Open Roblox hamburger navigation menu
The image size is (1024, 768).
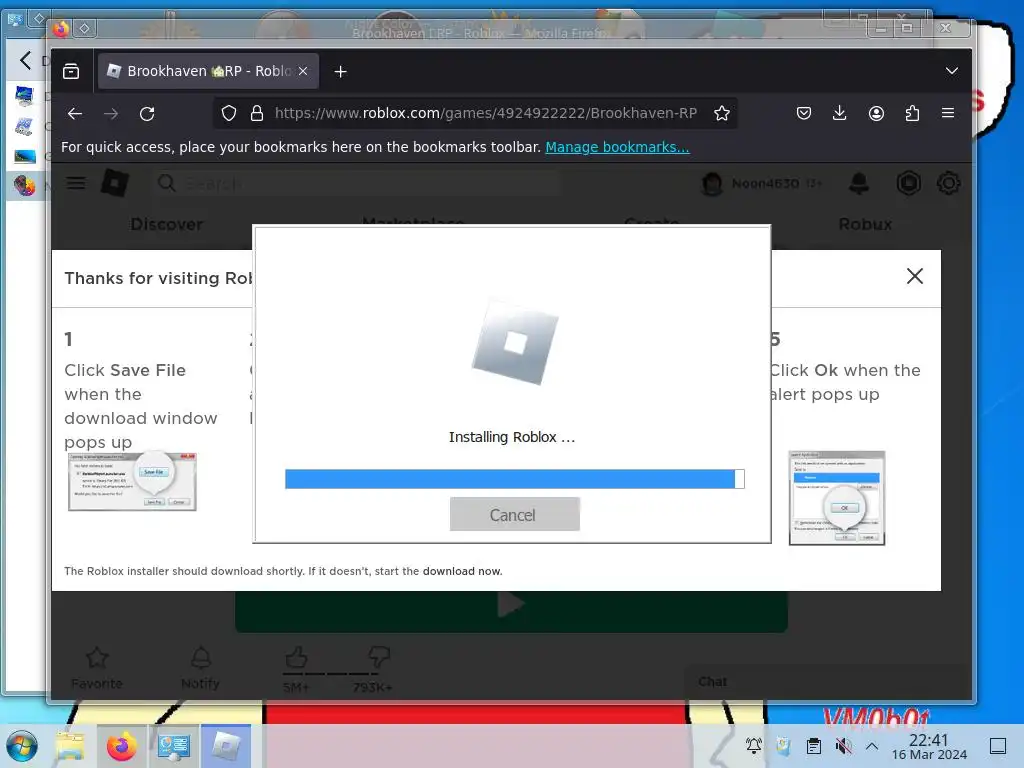tap(76, 184)
